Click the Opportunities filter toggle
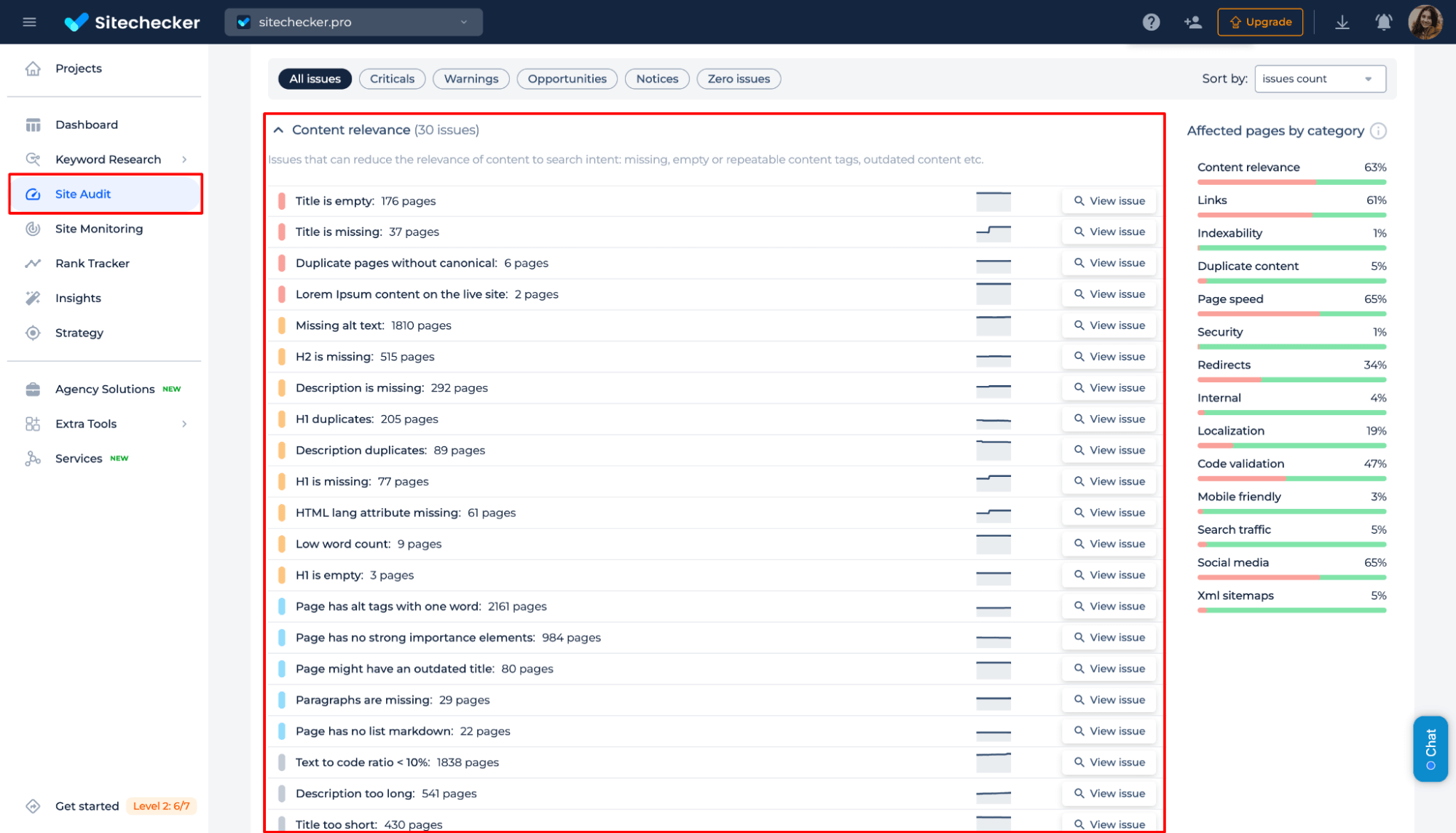This screenshot has height=833, width=1456. 567,78
